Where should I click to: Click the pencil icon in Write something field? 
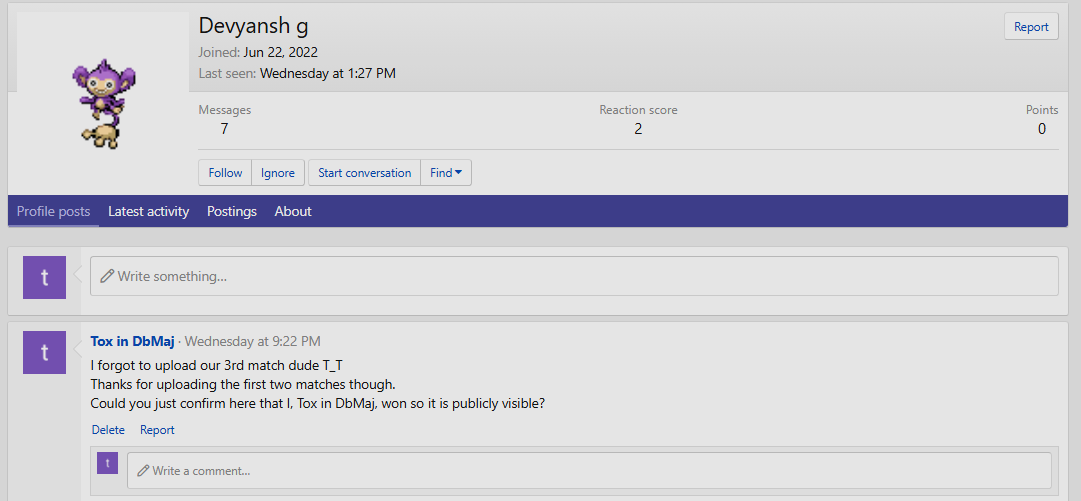[107, 276]
